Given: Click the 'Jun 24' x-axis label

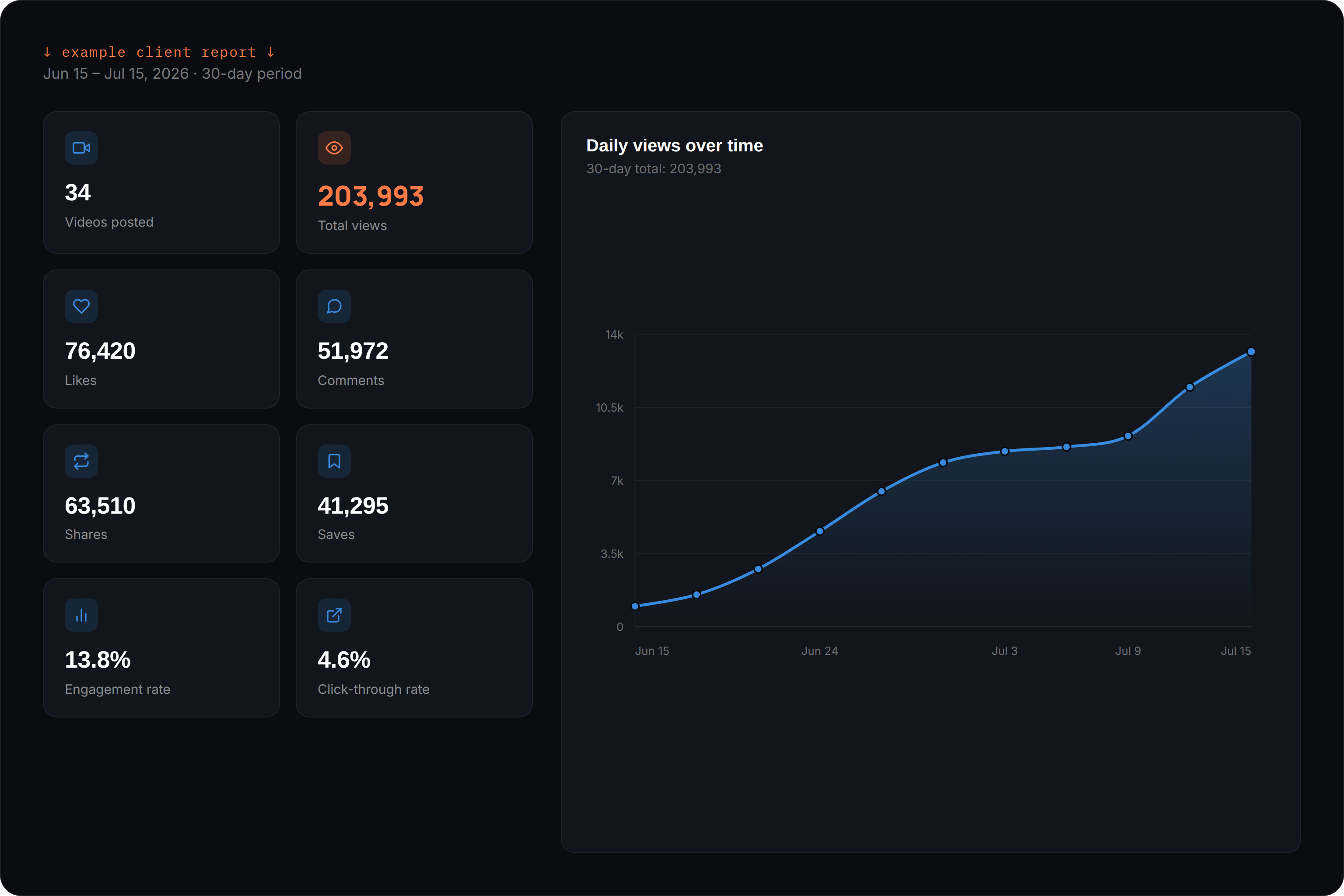Looking at the screenshot, I should (820, 651).
